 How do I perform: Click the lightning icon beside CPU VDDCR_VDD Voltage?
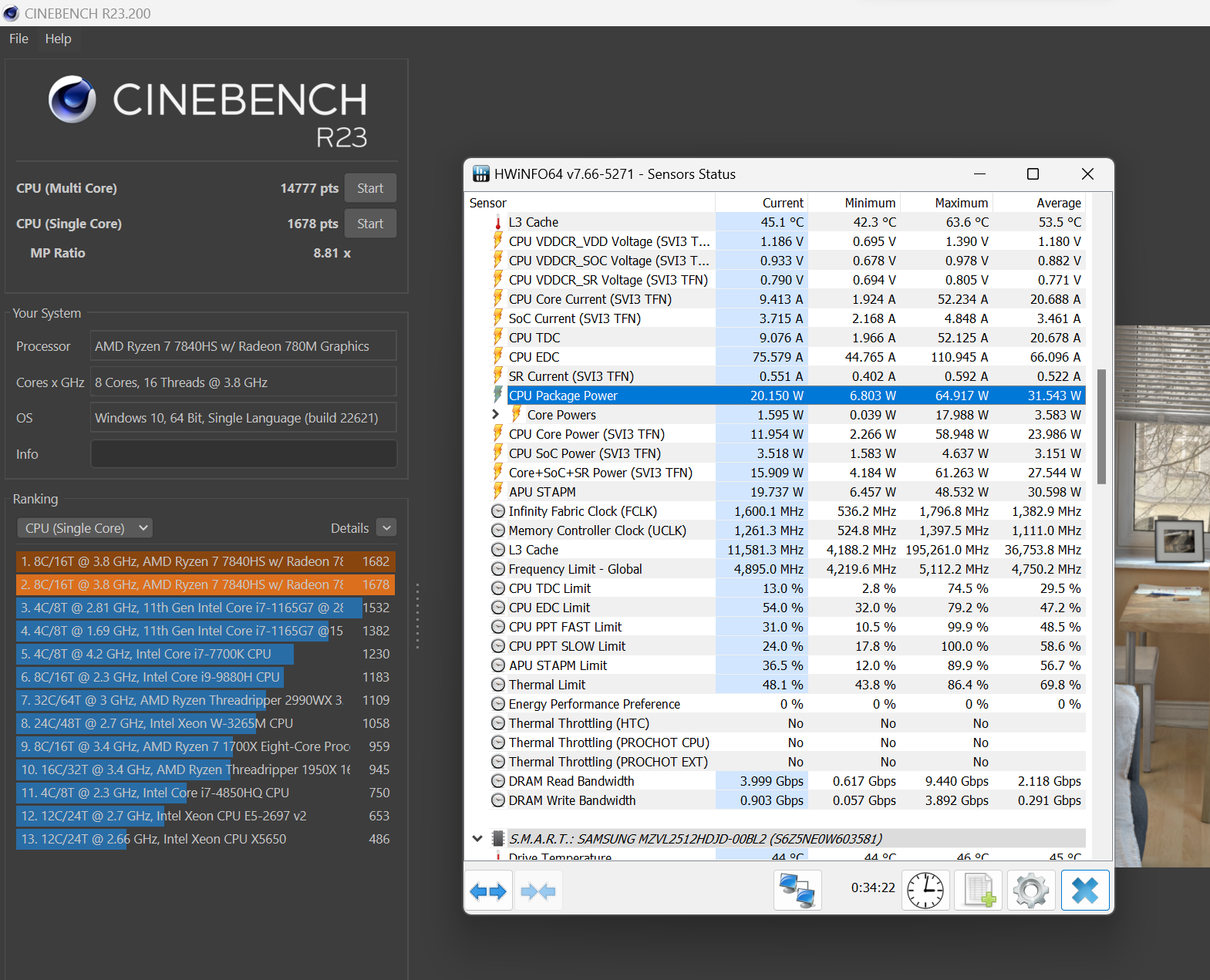click(x=498, y=241)
